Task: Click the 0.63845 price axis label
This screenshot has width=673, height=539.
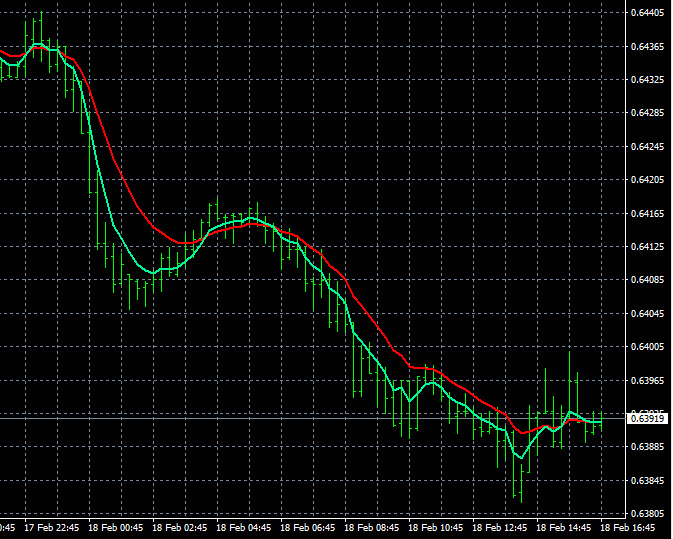Action: point(647,480)
